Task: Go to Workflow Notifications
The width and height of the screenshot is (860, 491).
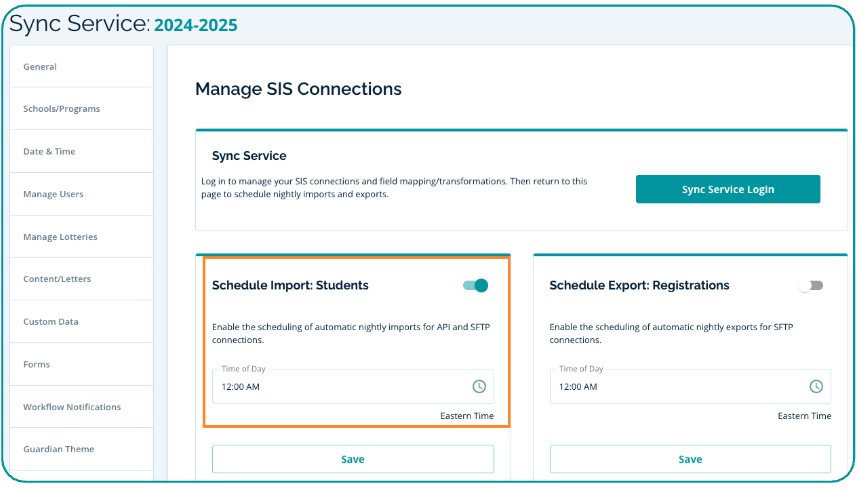Action: coord(72,407)
